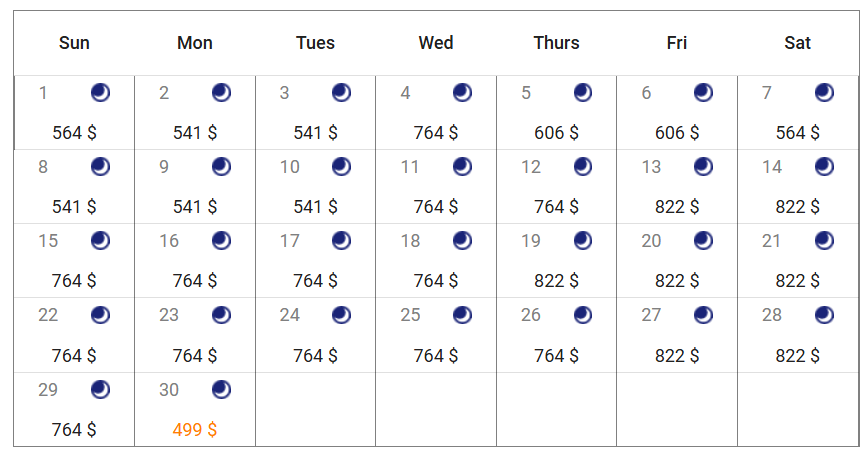
Task: Select the orange 499 $ price
Action: (x=195, y=429)
